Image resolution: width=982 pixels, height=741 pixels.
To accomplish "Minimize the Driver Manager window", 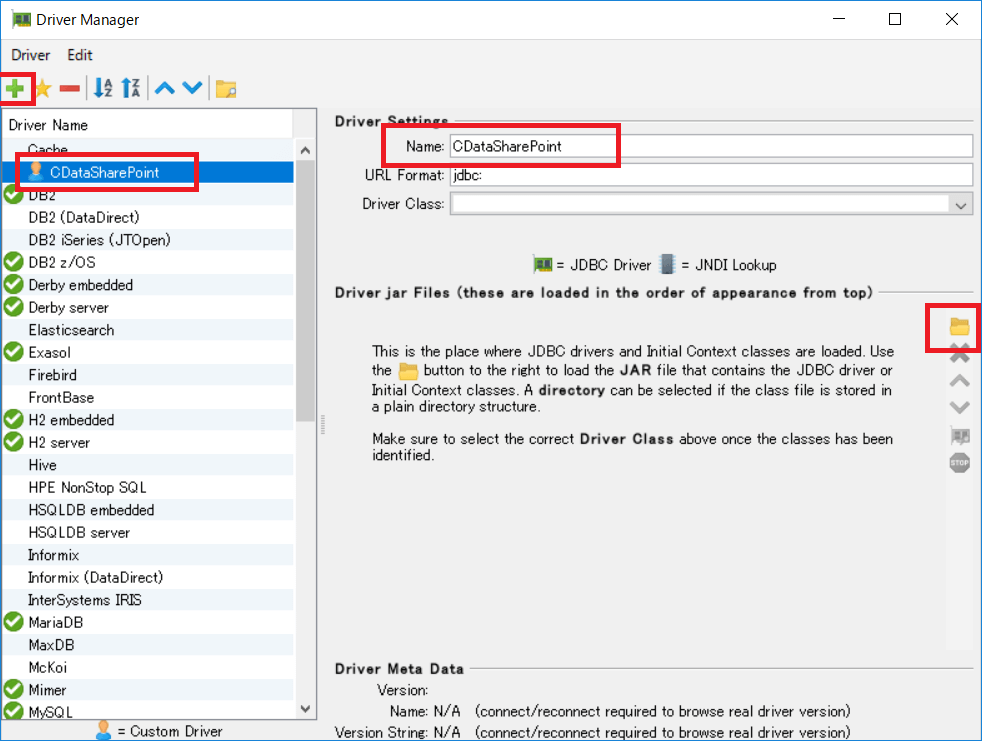I will (839, 19).
